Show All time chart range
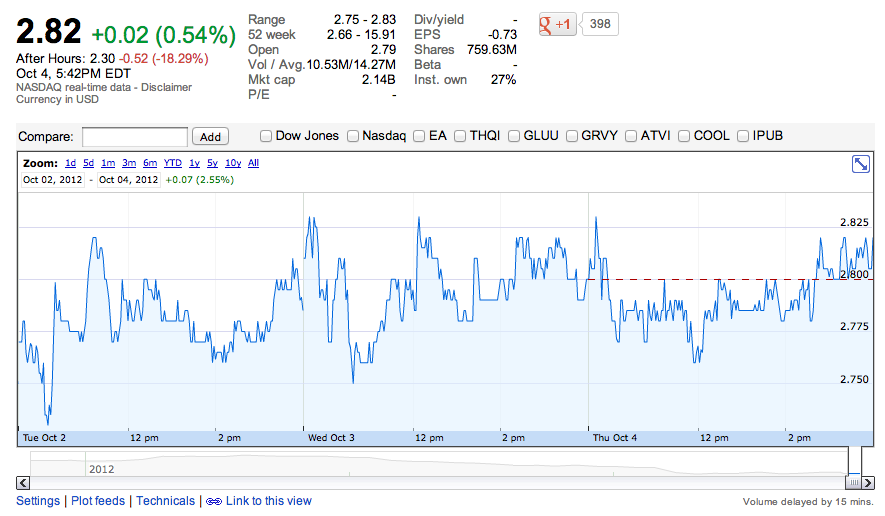This screenshot has width=885, height=516. coord(253,163)
